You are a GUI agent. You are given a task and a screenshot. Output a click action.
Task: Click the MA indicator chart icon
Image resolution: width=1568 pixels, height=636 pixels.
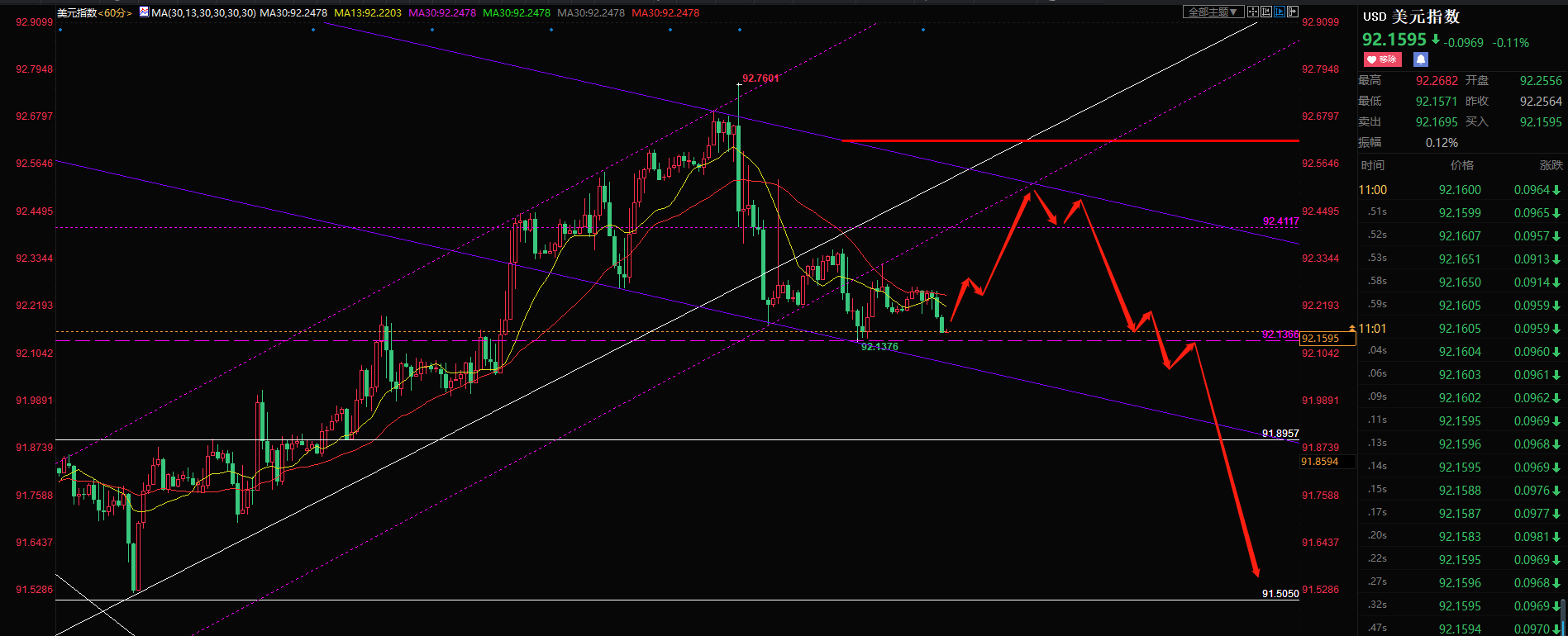(x=144, y=12)
